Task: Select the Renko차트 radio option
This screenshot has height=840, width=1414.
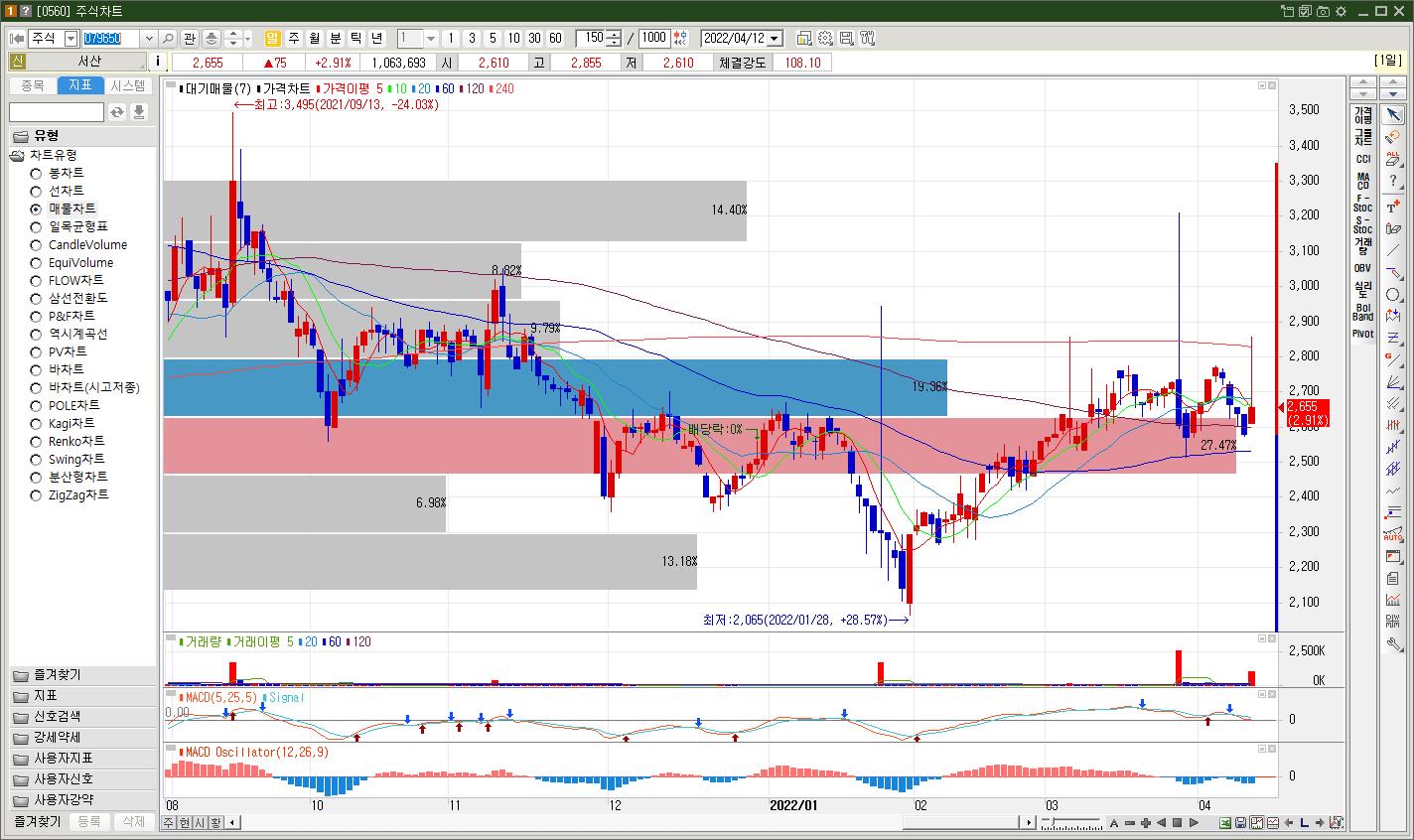Action: 36,441
